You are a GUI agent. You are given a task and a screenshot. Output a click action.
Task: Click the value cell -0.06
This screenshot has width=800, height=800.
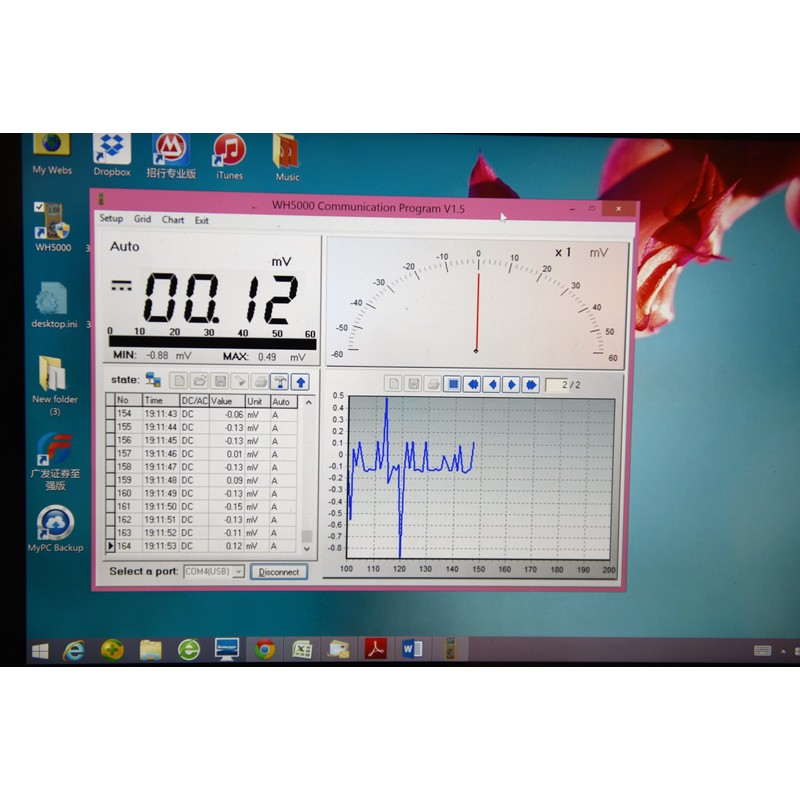coord(227,415)
